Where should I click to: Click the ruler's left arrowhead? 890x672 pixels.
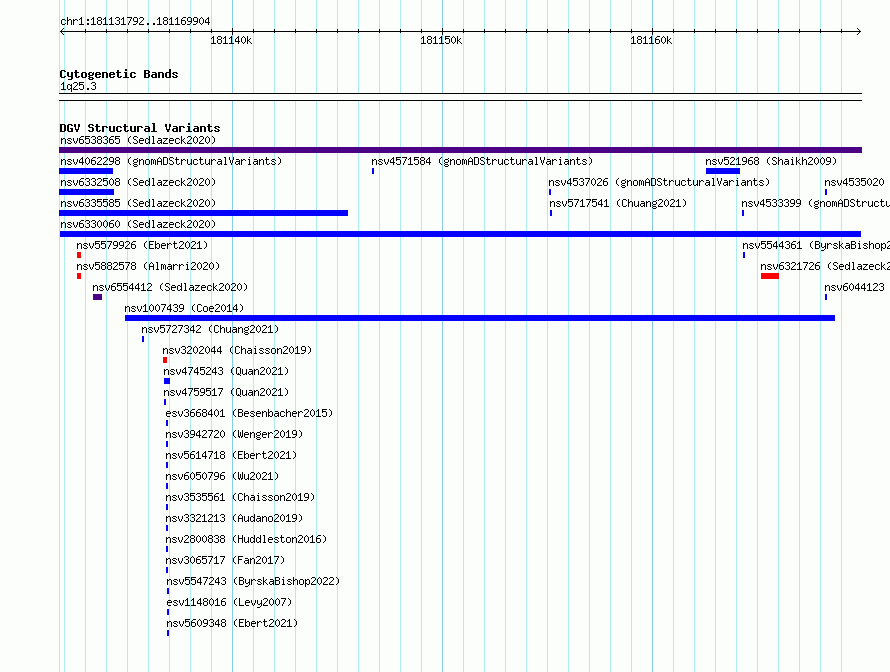tap(62, 31)
